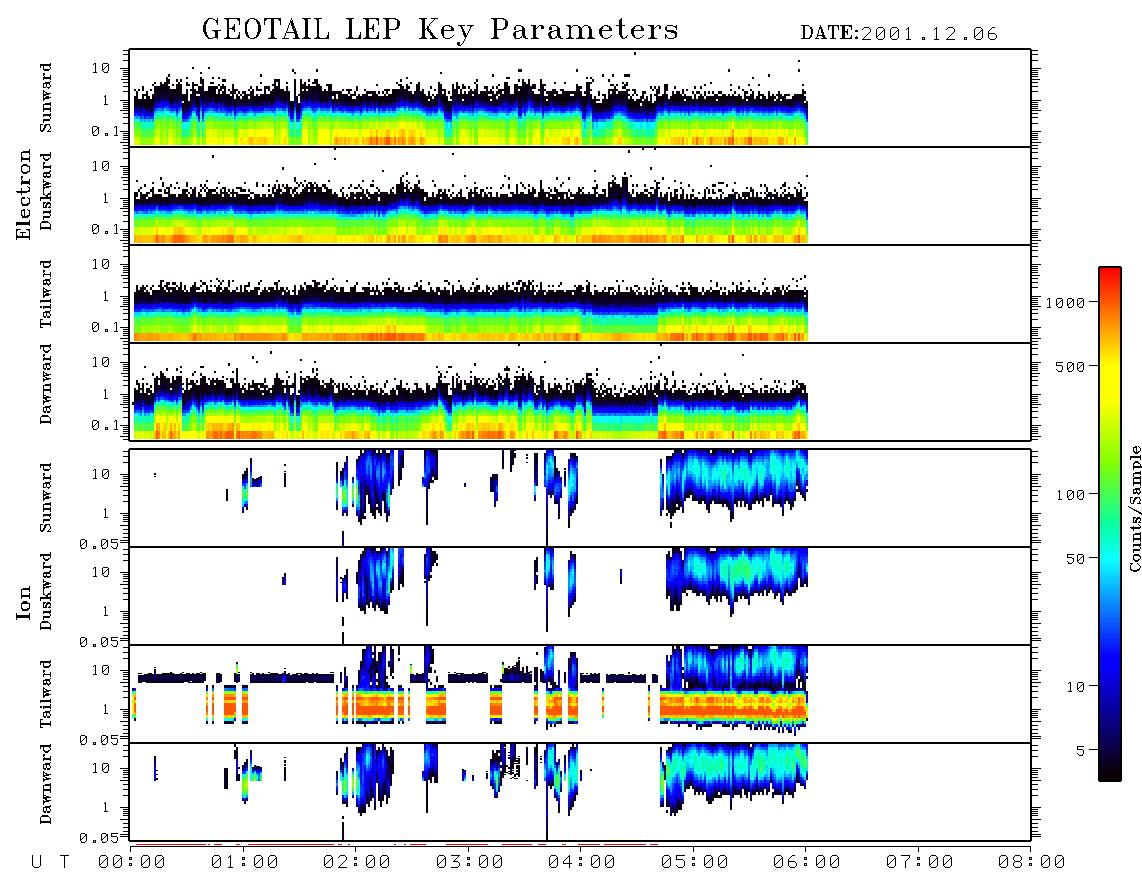Click the "Ion" group axis label
The height and width of the screenshot is (880, 1142).
pos(23,602)
